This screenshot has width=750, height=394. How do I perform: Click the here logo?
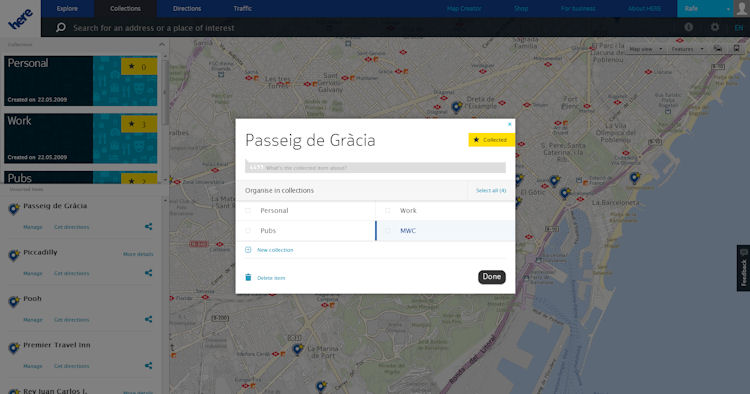[x=21, y=19]
